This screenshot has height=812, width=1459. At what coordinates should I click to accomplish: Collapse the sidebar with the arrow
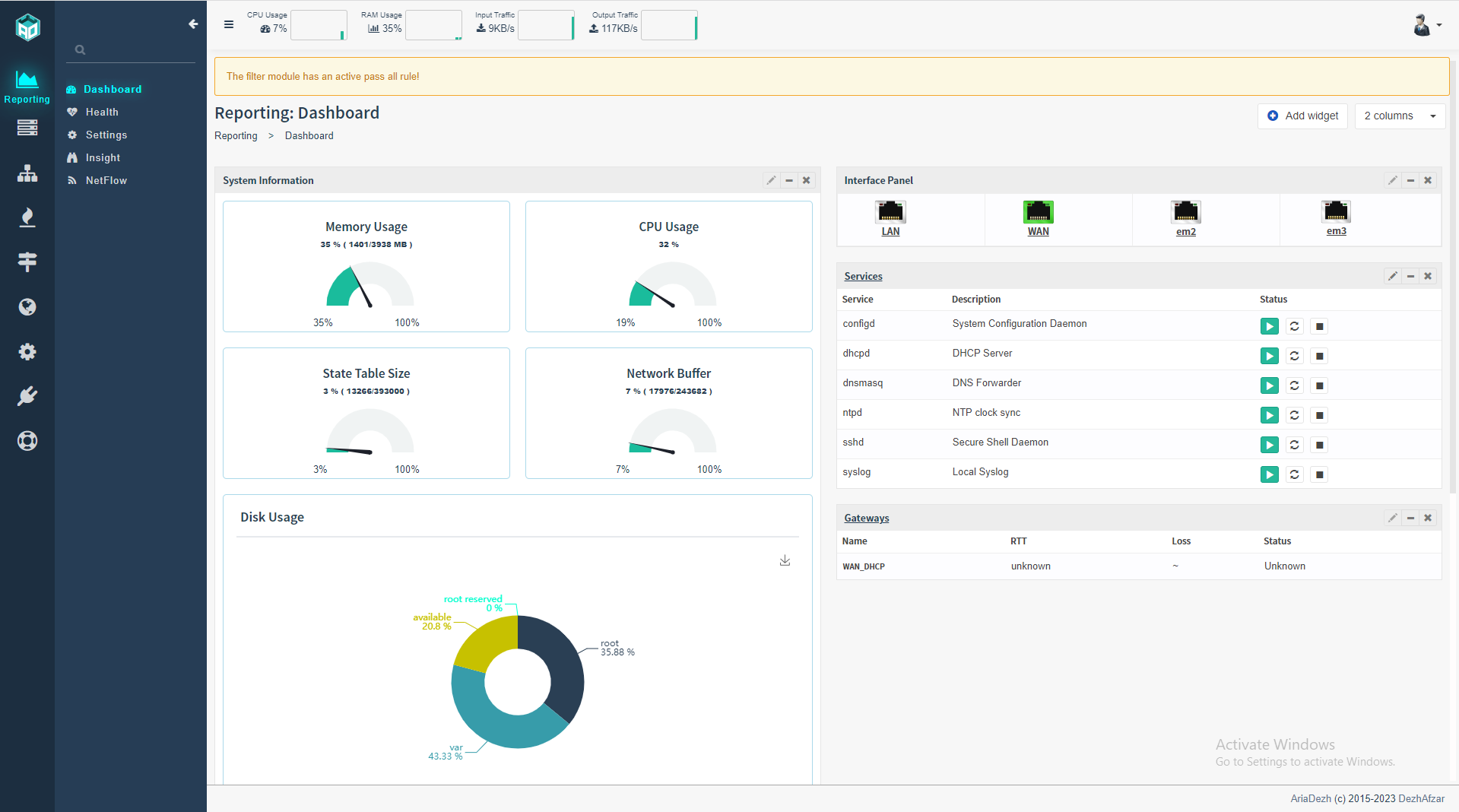pos(193,24)
